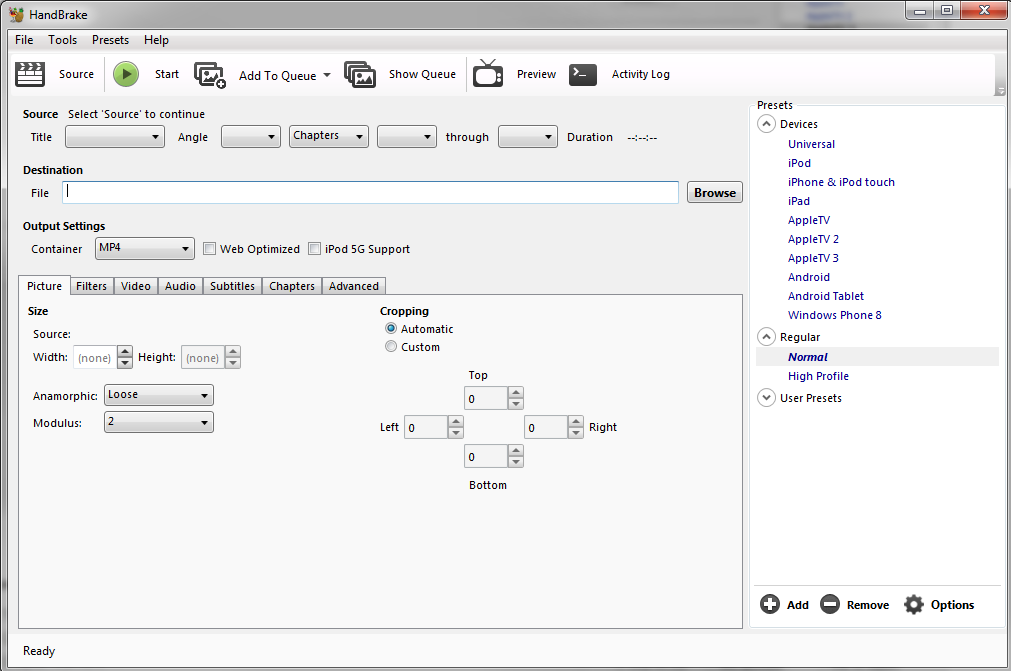1011x671 pixels.
Task: Click the Preview toolbar label
Action: [536, 74]
